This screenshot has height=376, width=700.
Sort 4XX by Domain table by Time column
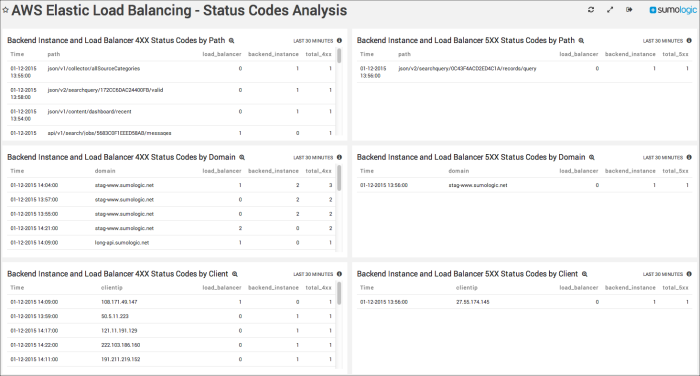coord(17,171)
